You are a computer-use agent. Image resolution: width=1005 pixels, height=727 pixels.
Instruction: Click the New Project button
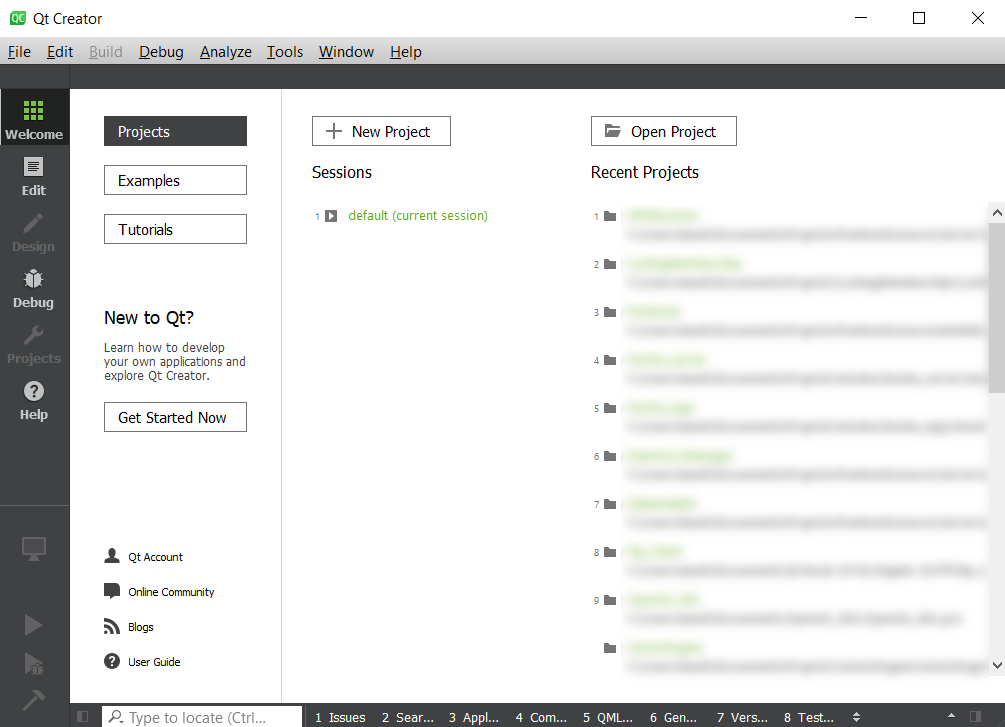pyautogui.click(x=381, y=131)
